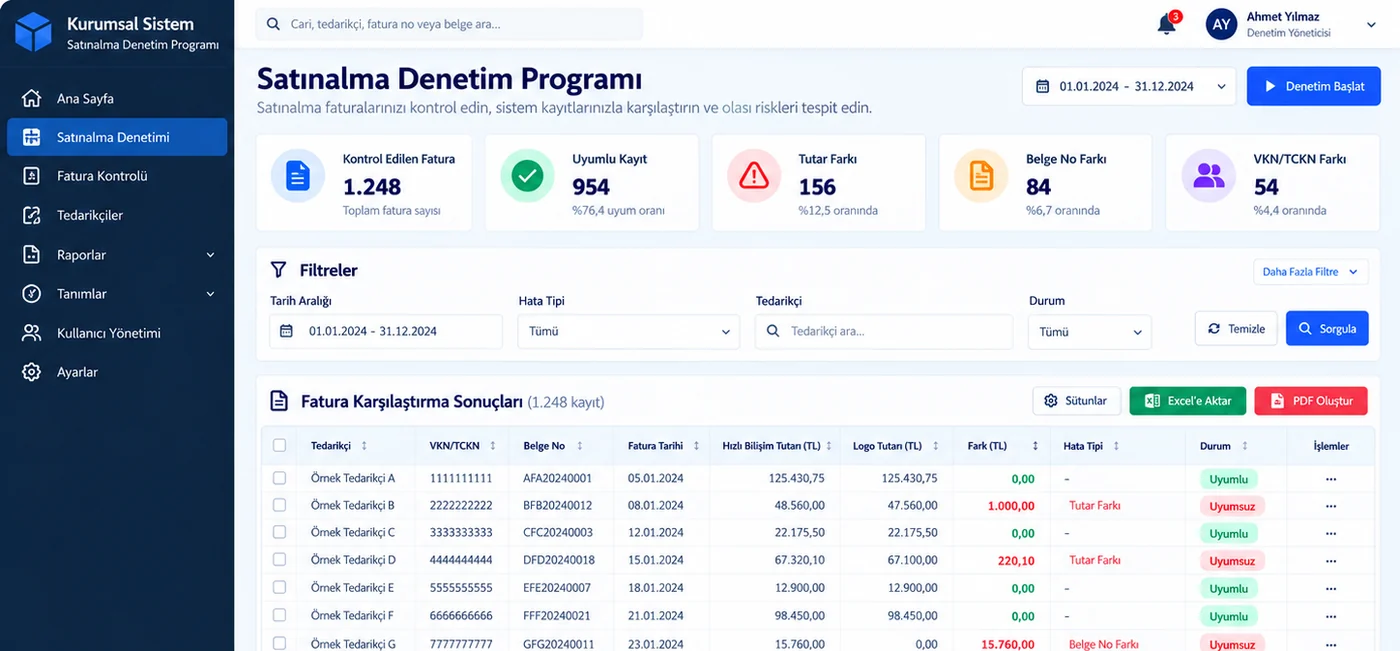Viewport: 1400px width, 651px height.
Task: Open Fatura Kontrolü in sidebar
Action: [117, 176]
